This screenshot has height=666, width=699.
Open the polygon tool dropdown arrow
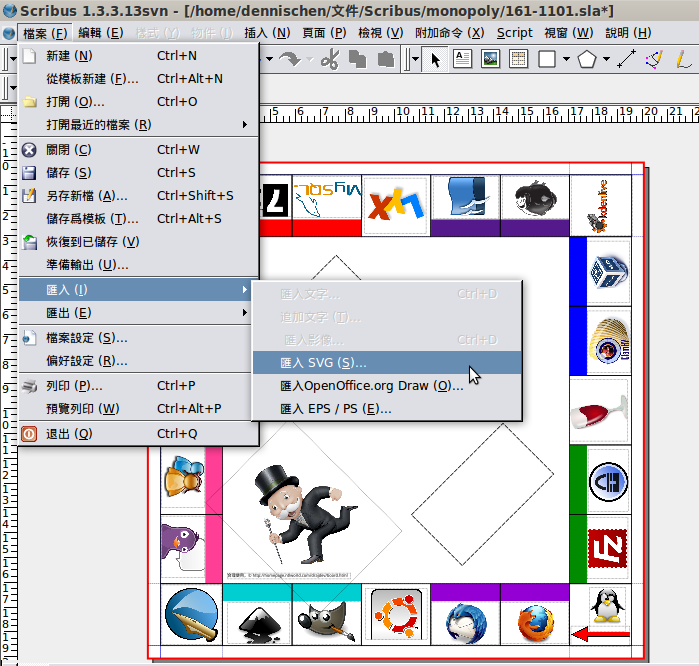[x=606, y=59]
